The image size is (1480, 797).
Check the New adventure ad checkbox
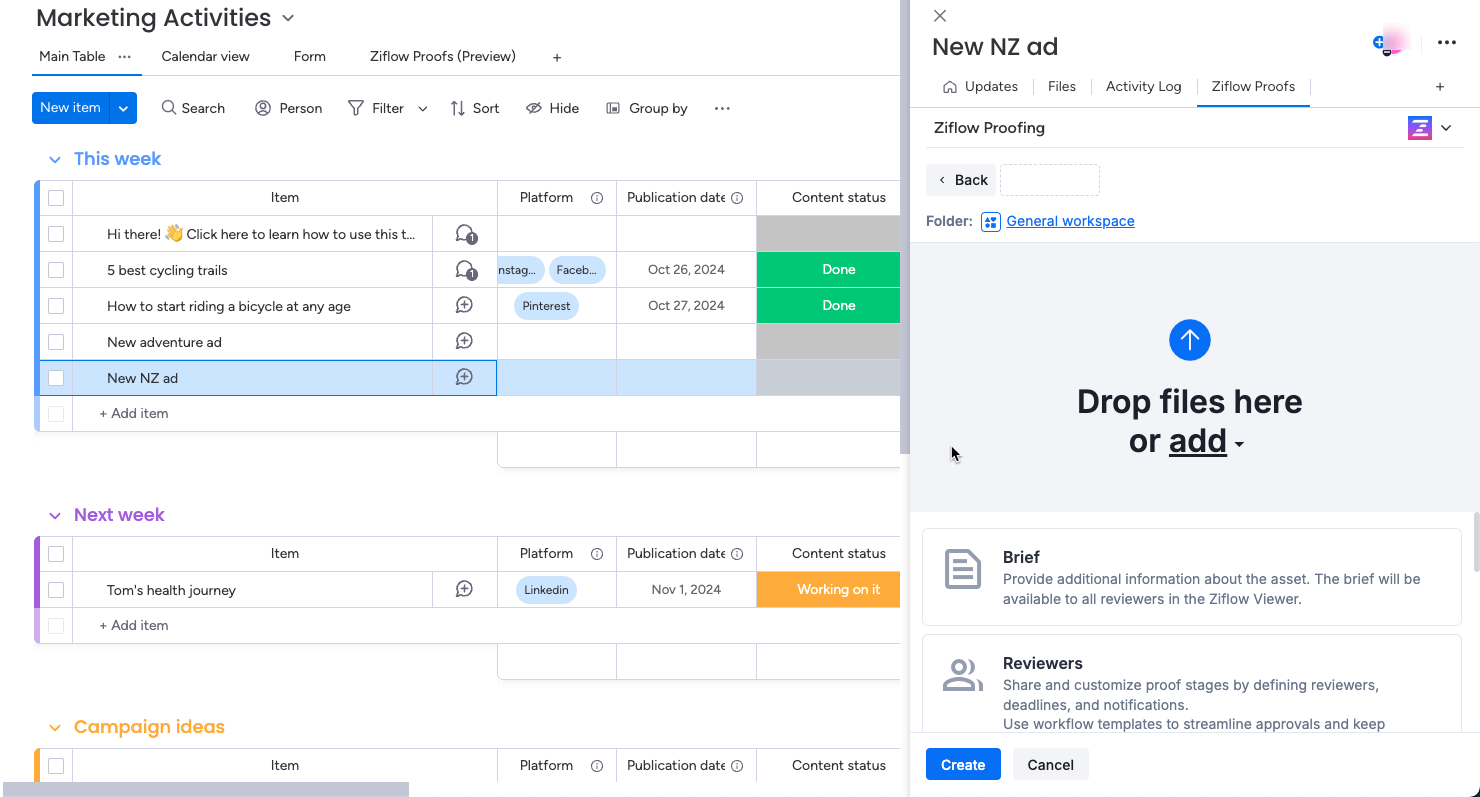point(56,342)
